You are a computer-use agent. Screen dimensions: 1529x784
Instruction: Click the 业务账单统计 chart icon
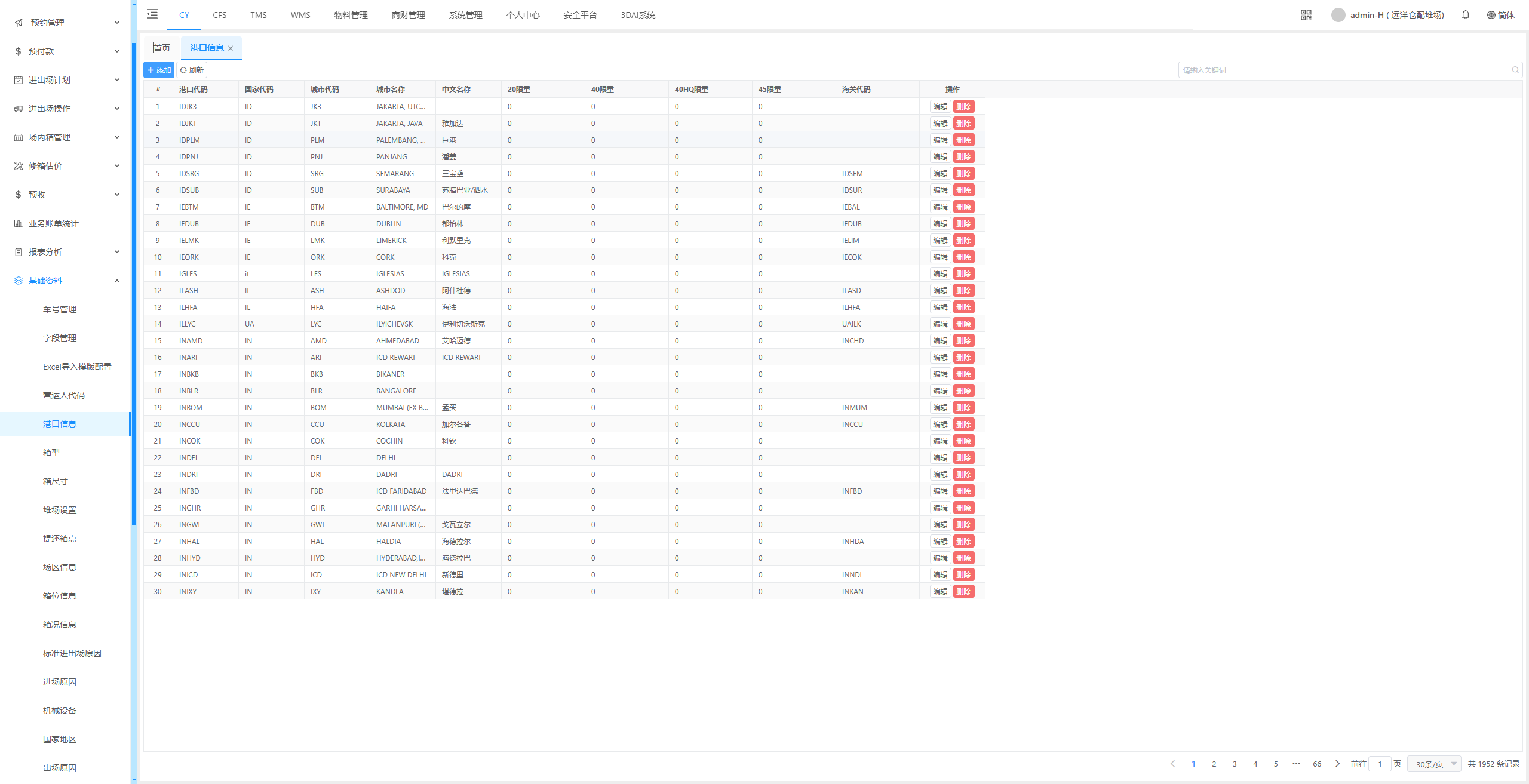[x=19, y=223]
